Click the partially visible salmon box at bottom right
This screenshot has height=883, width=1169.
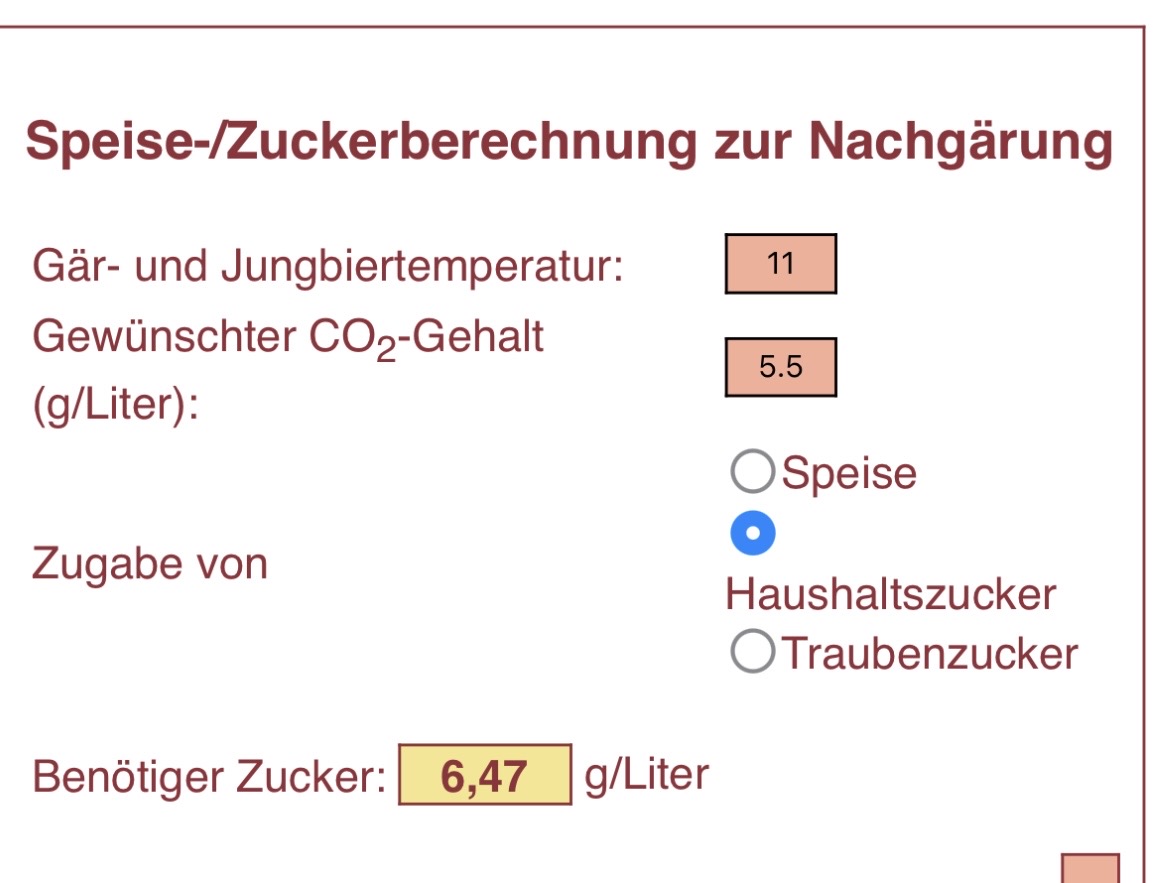point(1089,868)
